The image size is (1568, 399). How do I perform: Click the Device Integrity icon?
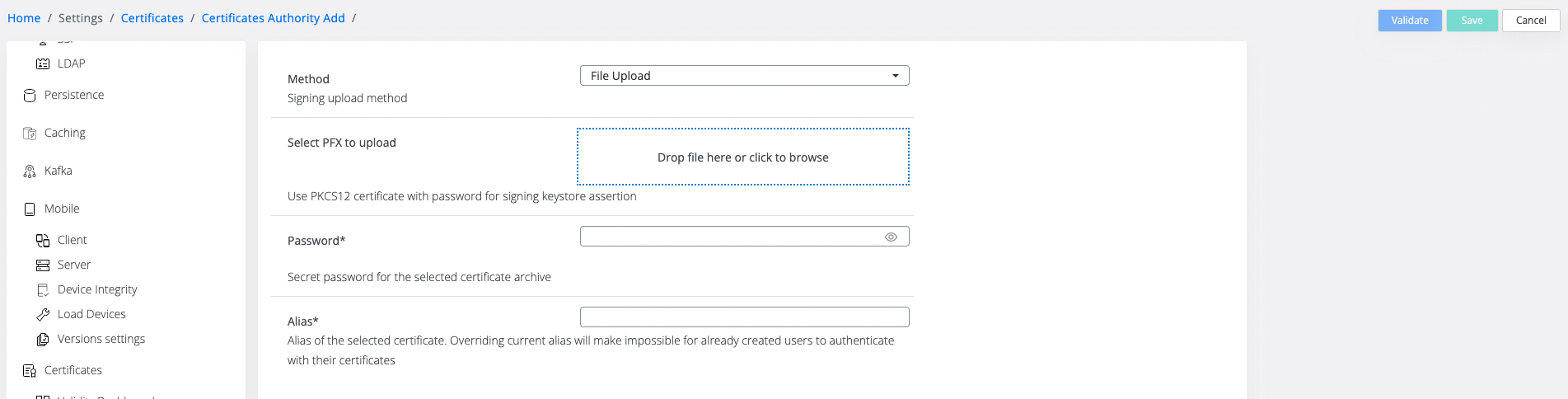[43, 290]
